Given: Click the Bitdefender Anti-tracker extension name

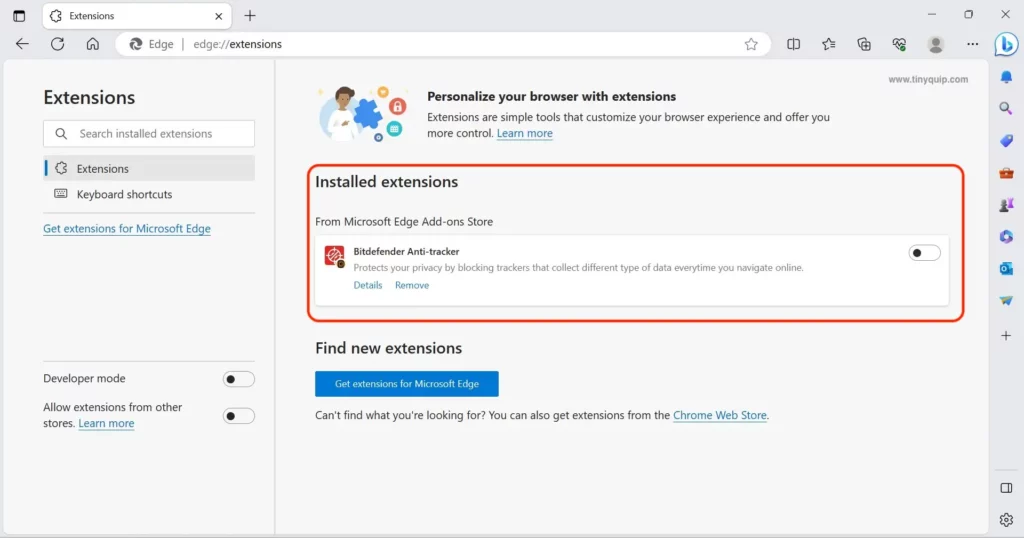Looking at the screenshot, I should point(406,251).
